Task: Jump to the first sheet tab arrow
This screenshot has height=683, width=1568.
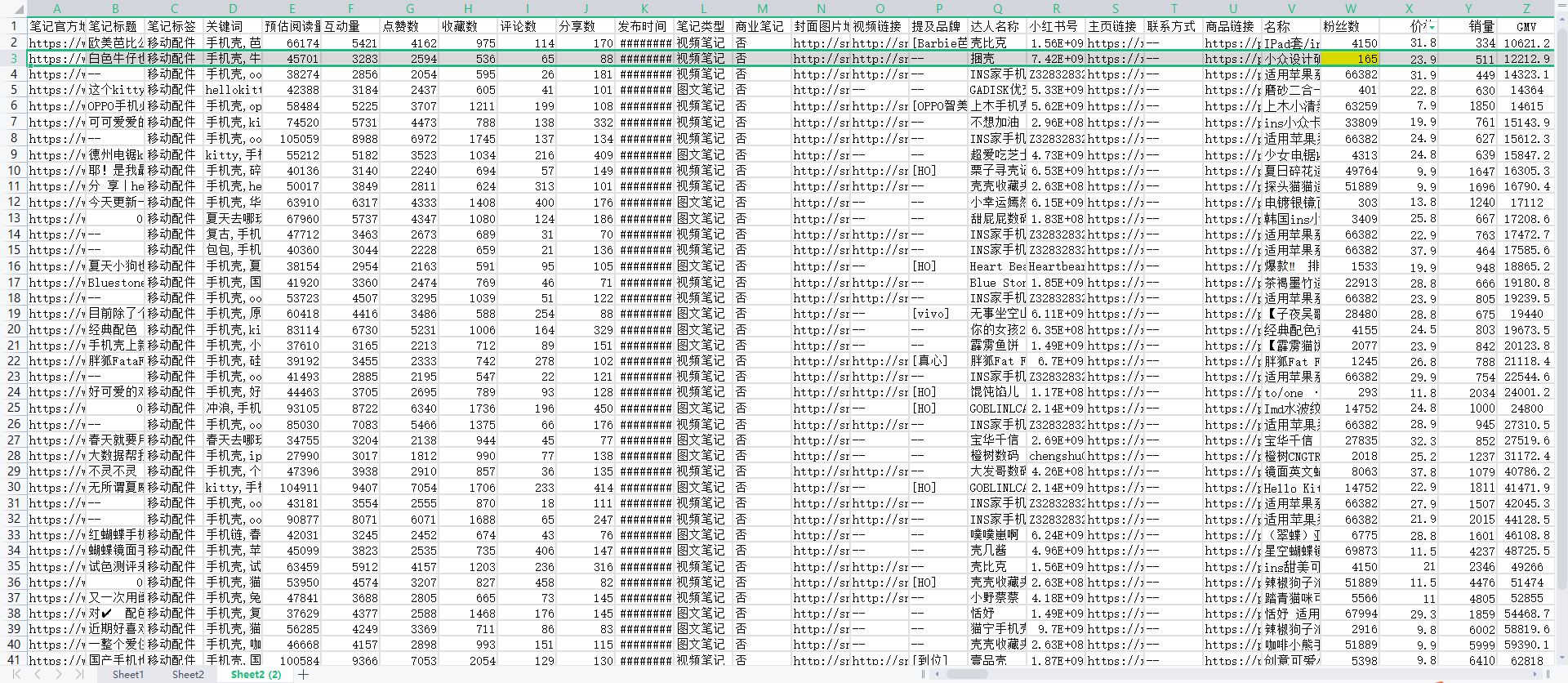Action: tap(17, 674)
